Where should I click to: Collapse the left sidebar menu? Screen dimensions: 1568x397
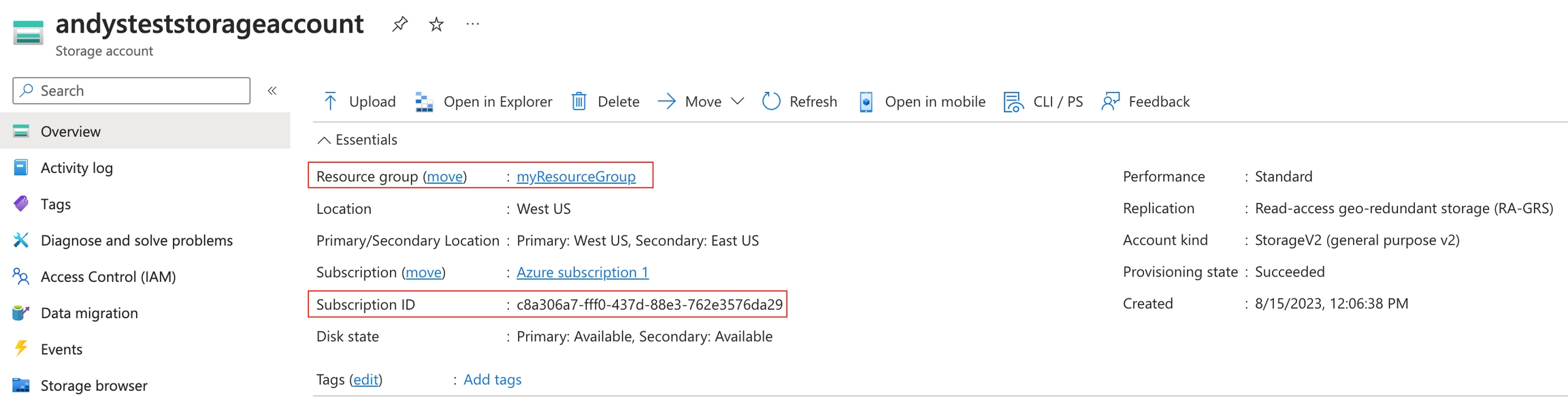272,91
